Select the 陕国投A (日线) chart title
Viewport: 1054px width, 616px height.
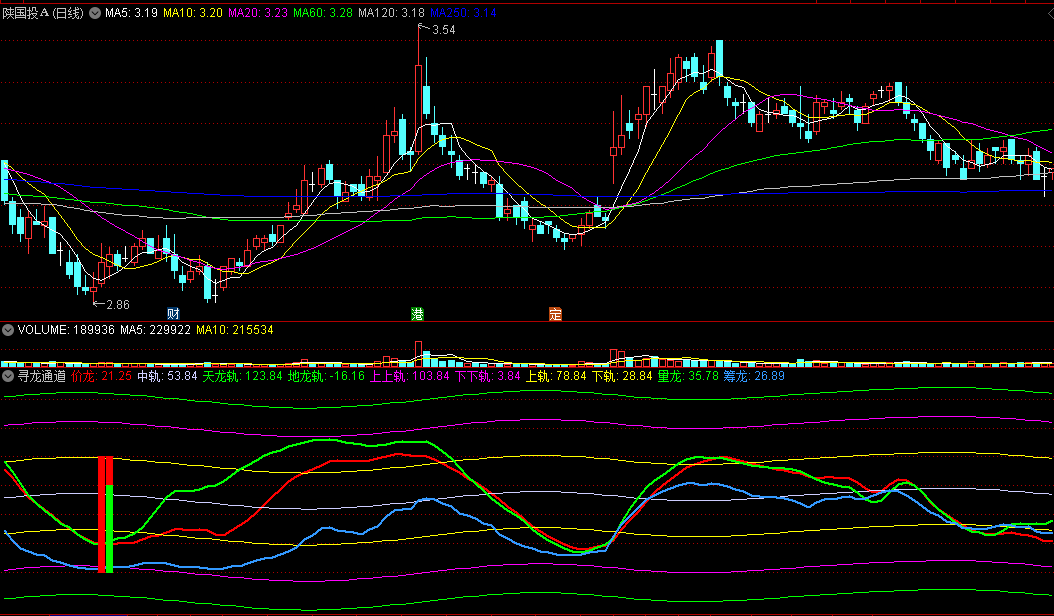click(x=44, y=13)
